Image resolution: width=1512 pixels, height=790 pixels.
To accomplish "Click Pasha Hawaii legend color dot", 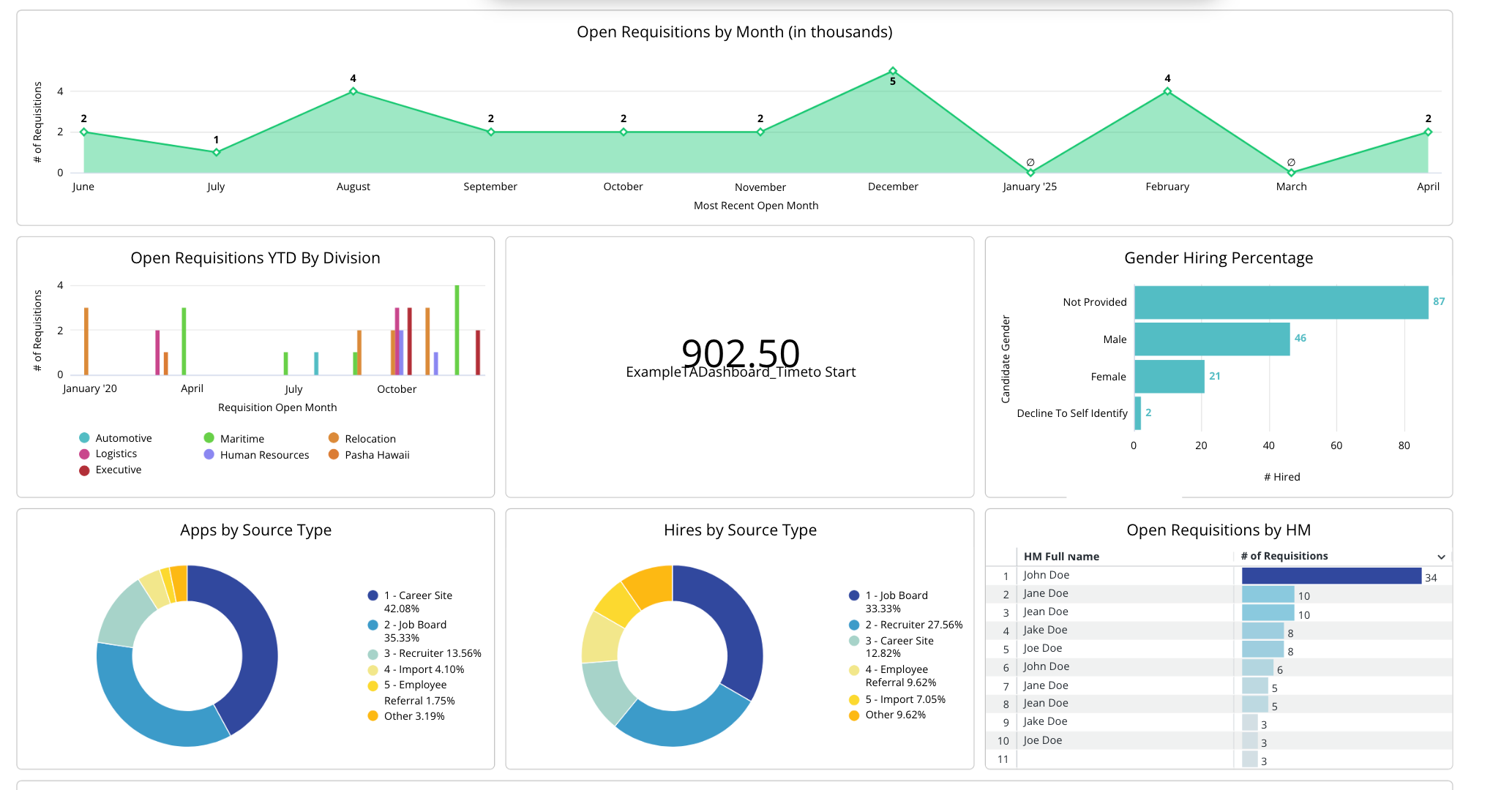I will tap(334, 455).
